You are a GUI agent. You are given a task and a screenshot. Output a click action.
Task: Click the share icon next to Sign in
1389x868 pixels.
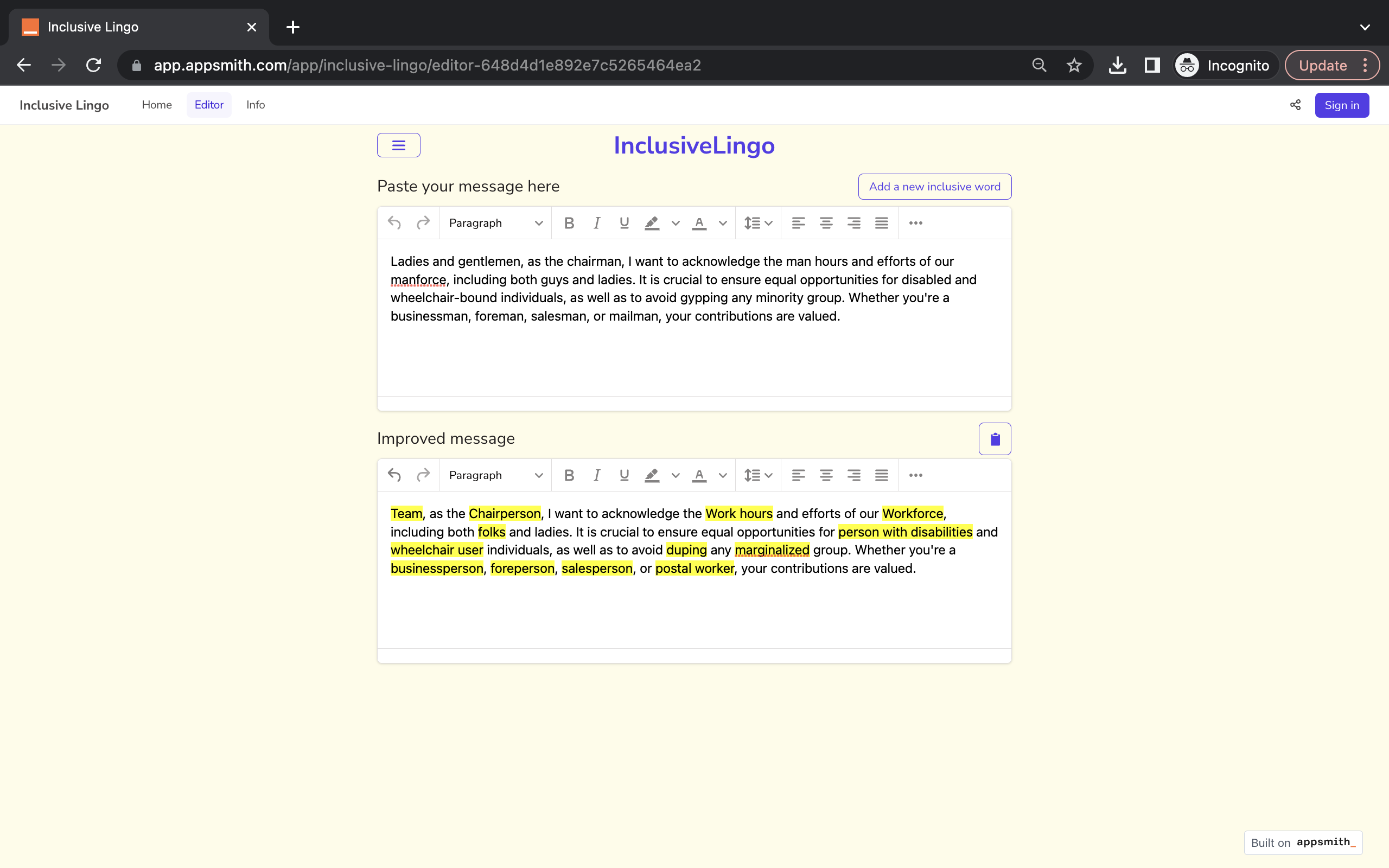click(x=1295, y=105)
